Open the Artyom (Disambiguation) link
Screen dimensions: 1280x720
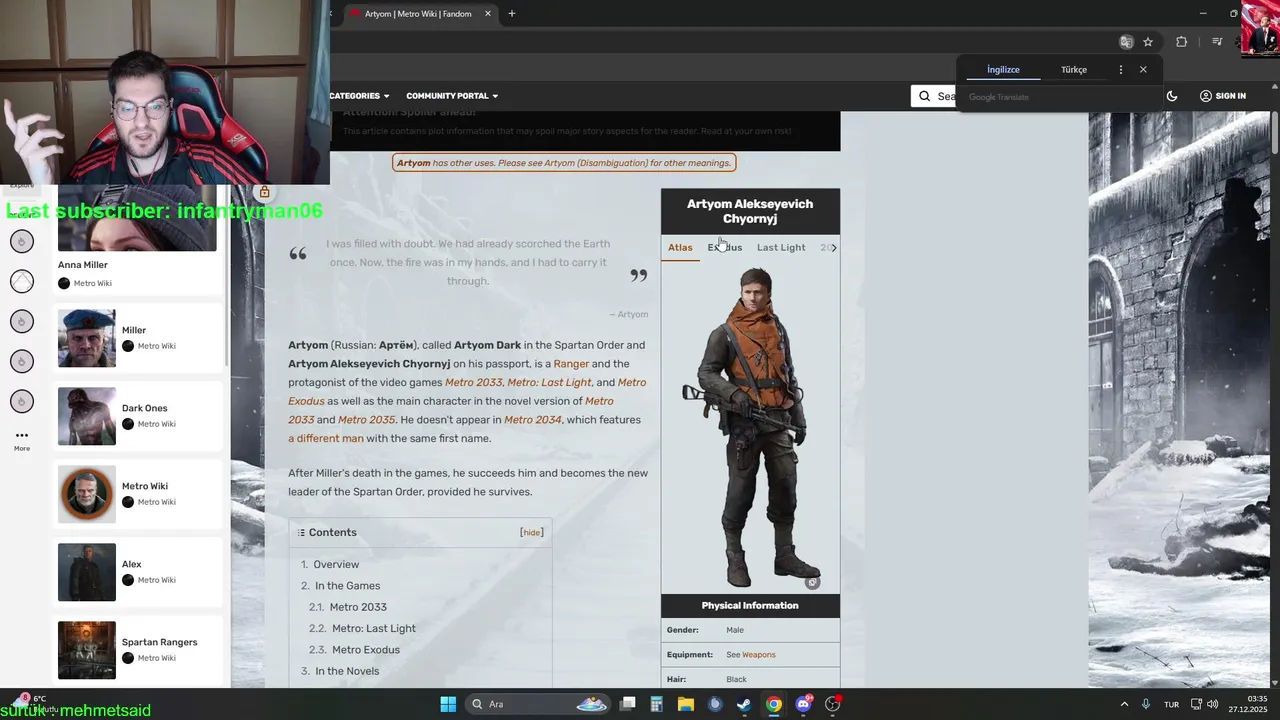pyautogui.click(x=595, y=163)
